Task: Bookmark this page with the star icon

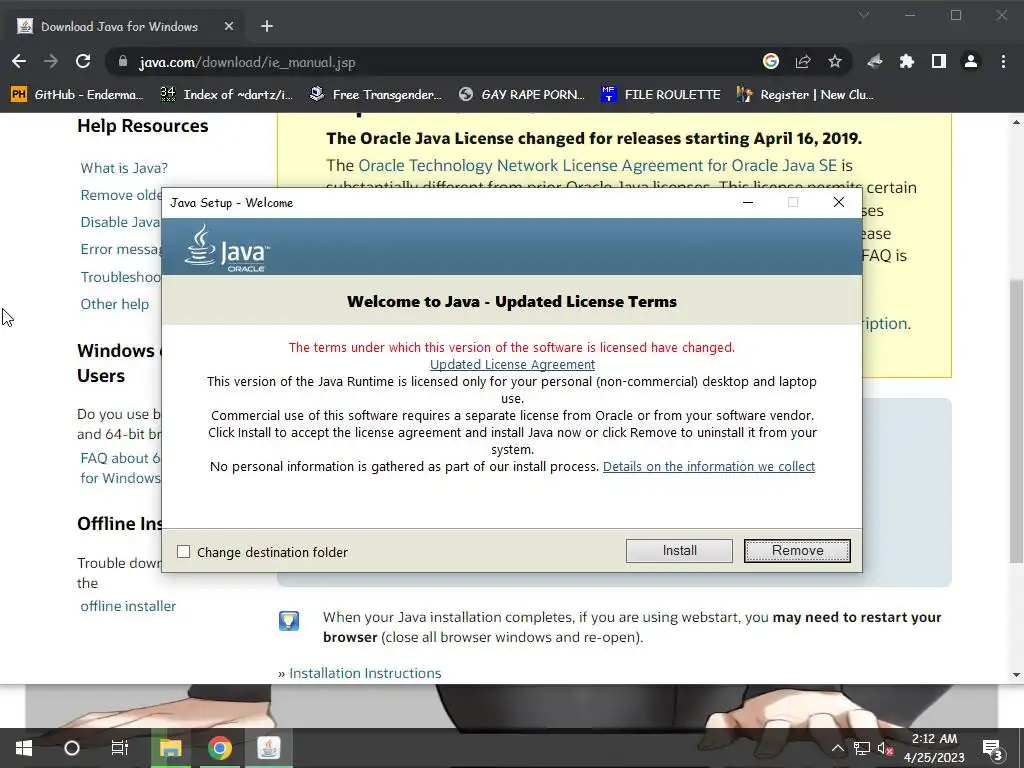Action: click(835, 61)
